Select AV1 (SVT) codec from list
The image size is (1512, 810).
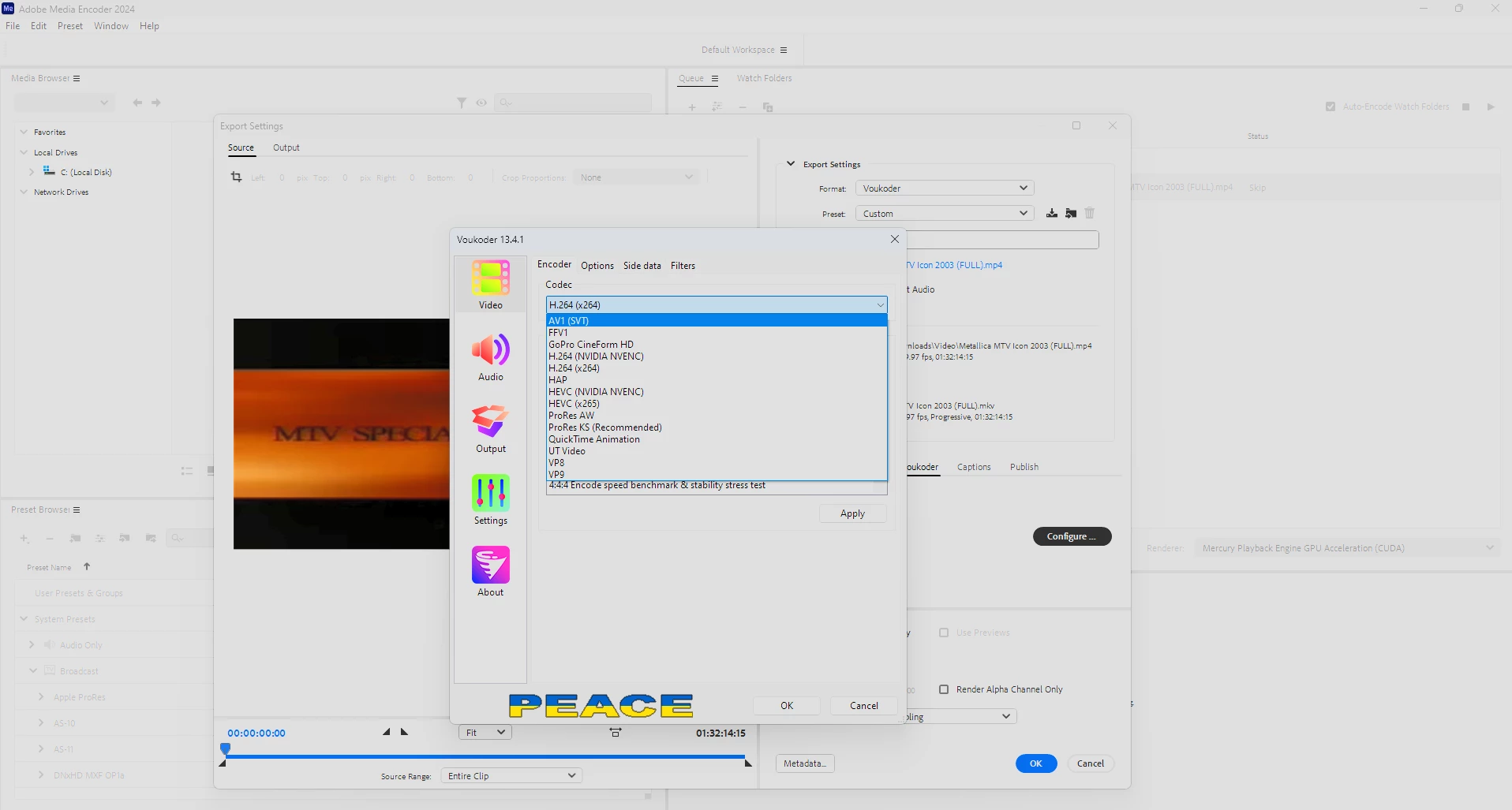tap(717, 320)
